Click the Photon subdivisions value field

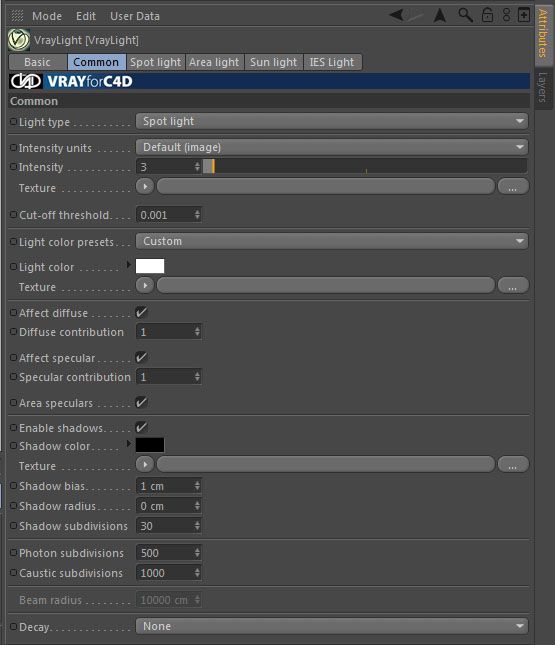click(165, 552)
